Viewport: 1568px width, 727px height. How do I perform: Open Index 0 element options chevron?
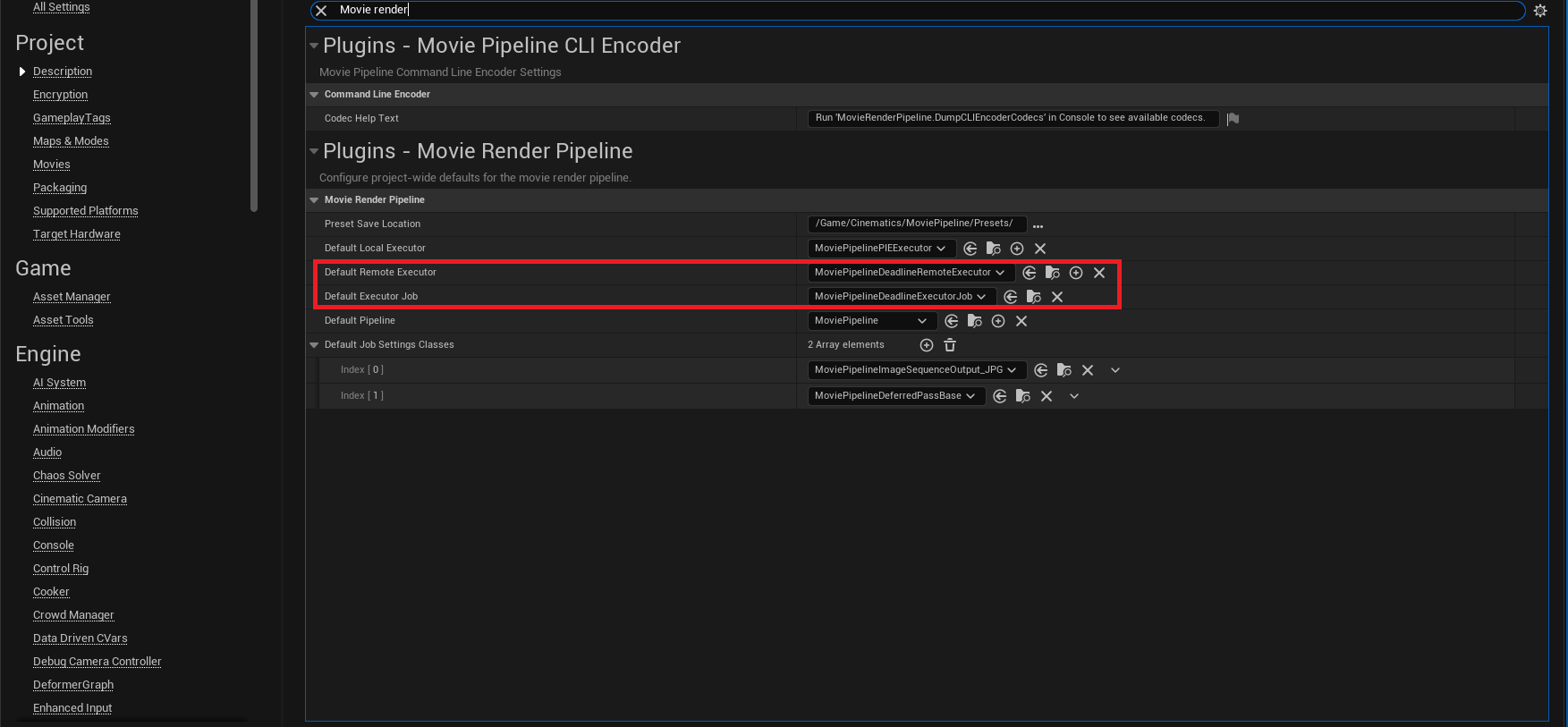click(1115, 370)
